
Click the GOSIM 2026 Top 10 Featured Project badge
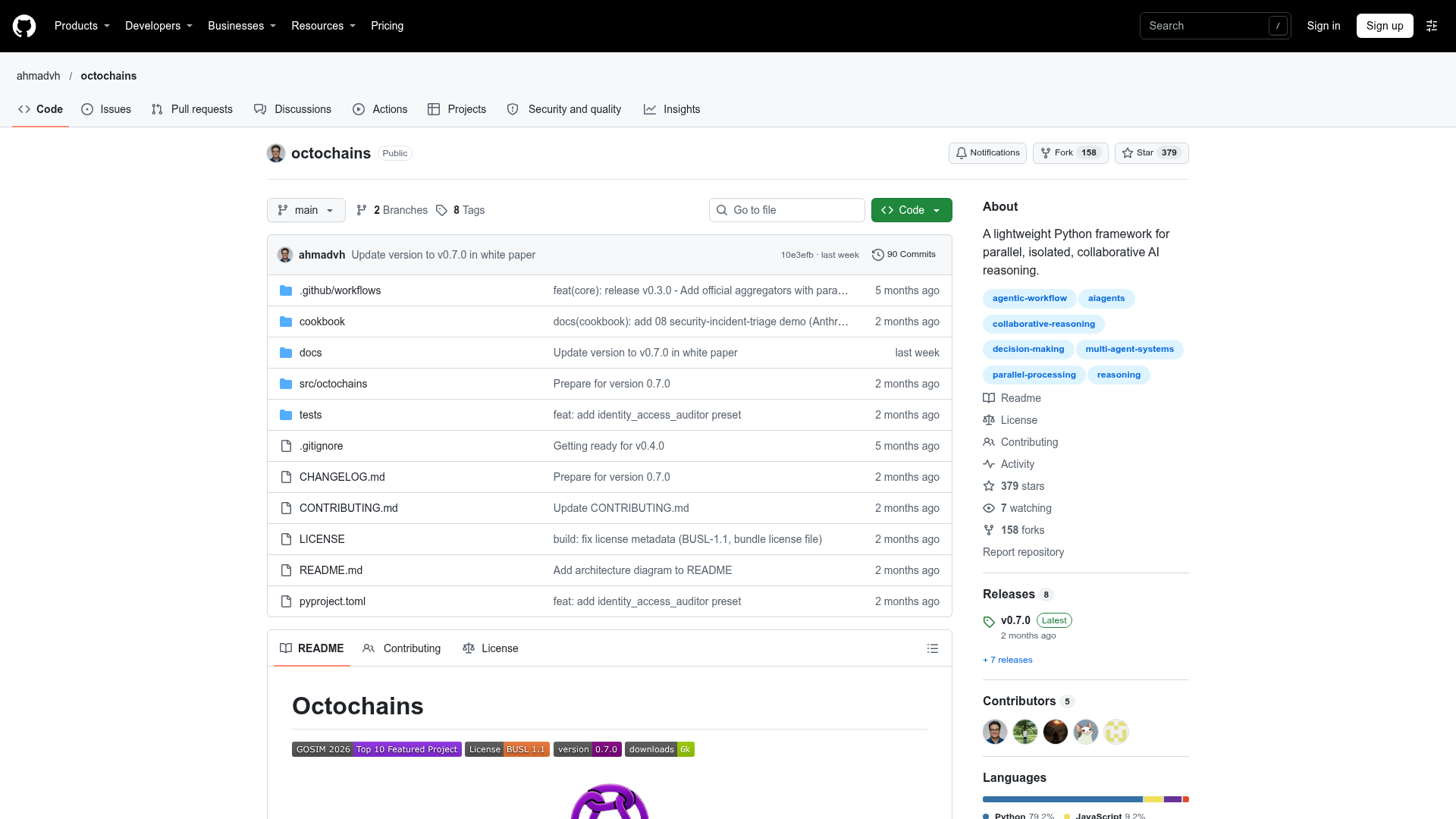coord(377,749)
